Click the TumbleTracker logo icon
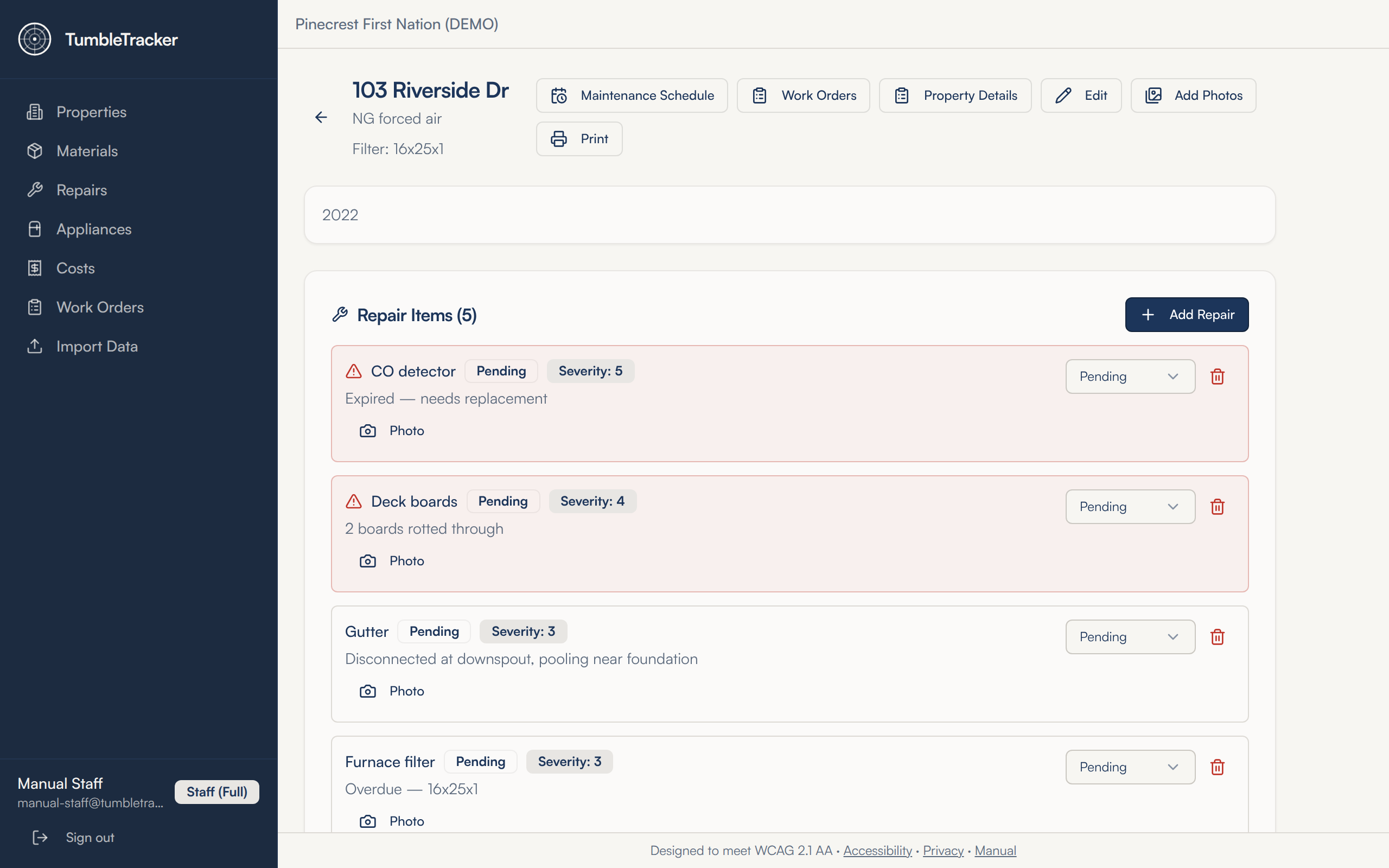 click(x=34, y=39)
